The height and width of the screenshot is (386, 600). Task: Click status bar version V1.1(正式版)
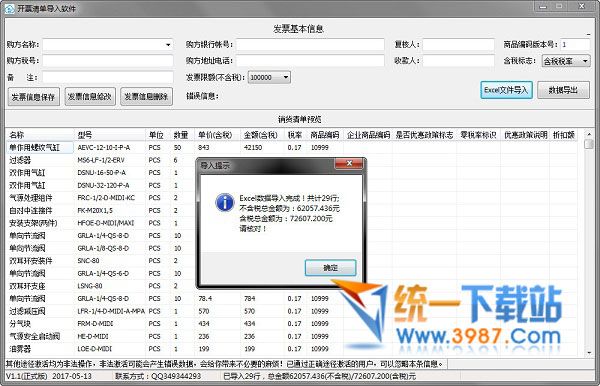(x=26, y=376)
